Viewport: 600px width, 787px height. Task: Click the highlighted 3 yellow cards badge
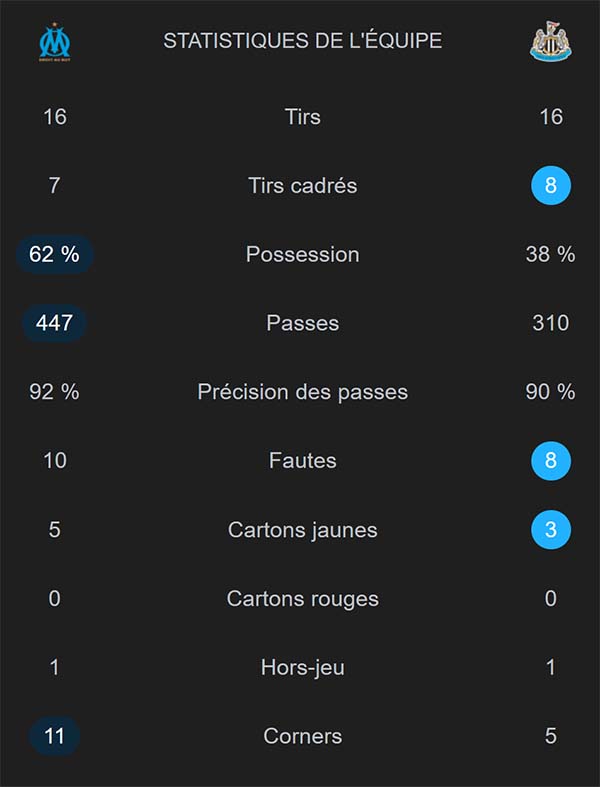551,530
